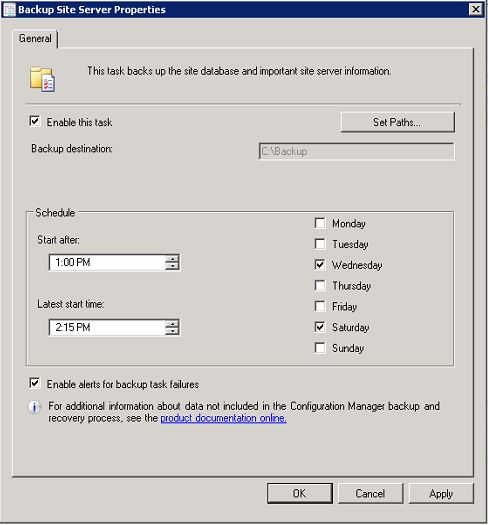Uncheck the Wednesday checkbox
This screenshot has height=525, width=488.
click(320, 265)
